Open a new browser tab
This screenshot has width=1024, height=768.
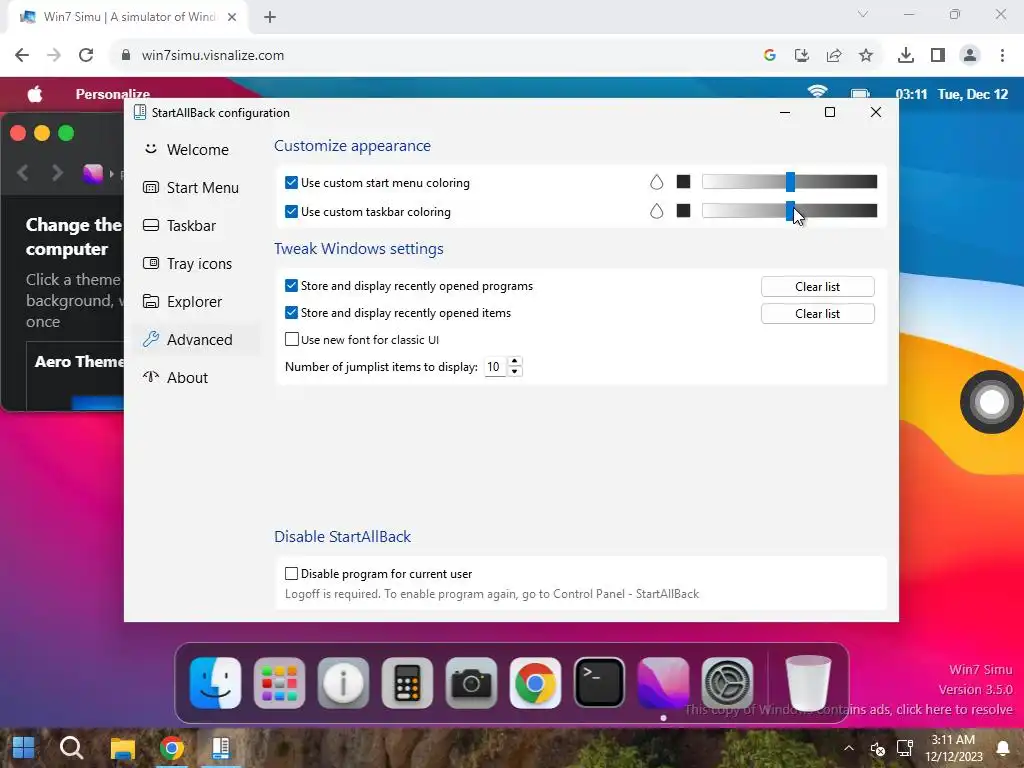270,17
